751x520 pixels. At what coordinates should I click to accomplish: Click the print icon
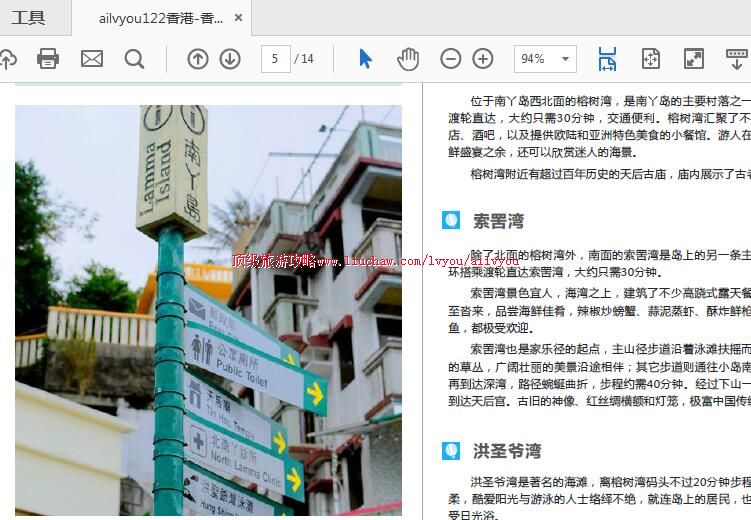tap(48, 59)
